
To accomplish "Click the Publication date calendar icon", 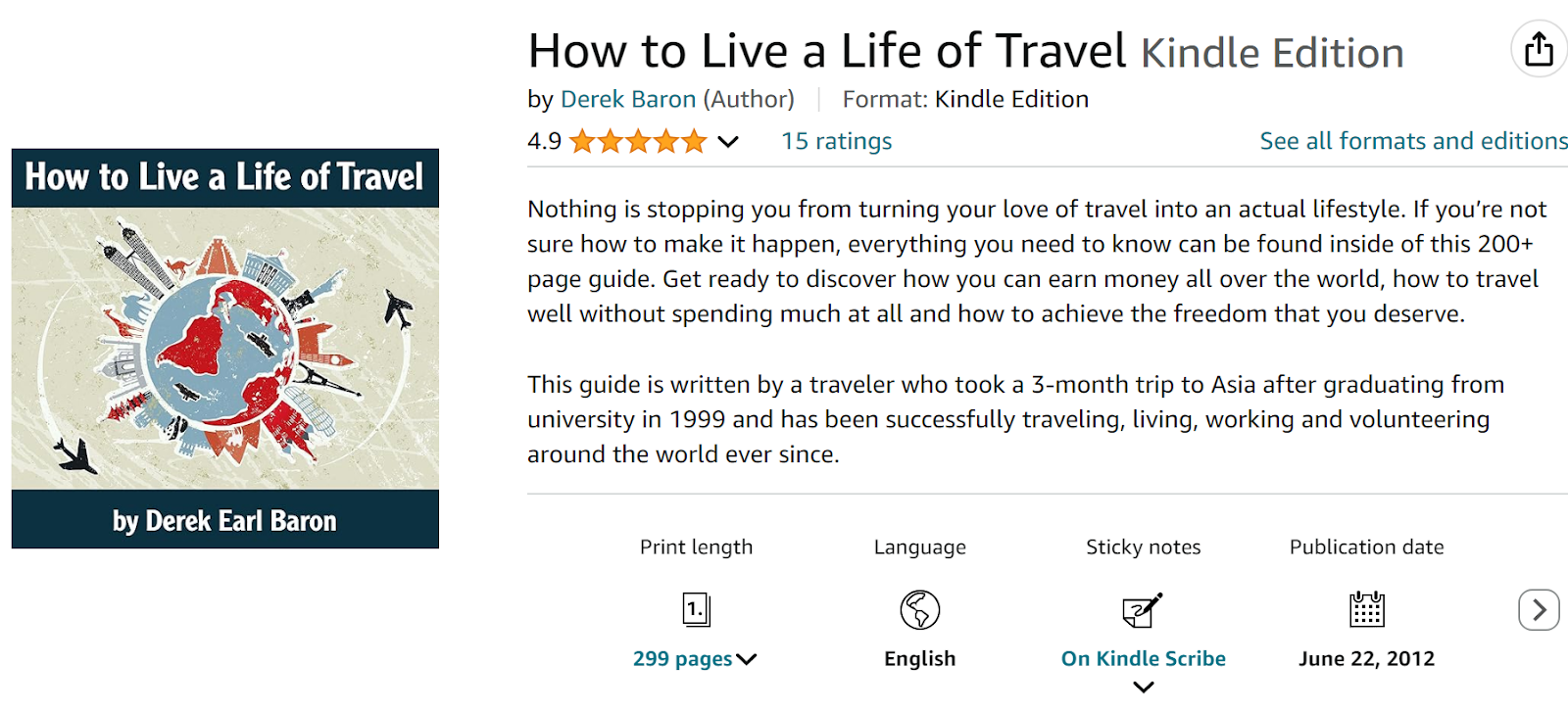I will click(x=1366, y=609).
